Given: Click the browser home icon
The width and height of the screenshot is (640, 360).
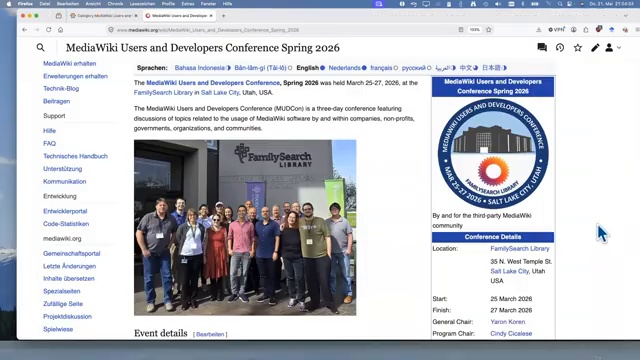Looking at the screenshot, I should click(60, 30).
